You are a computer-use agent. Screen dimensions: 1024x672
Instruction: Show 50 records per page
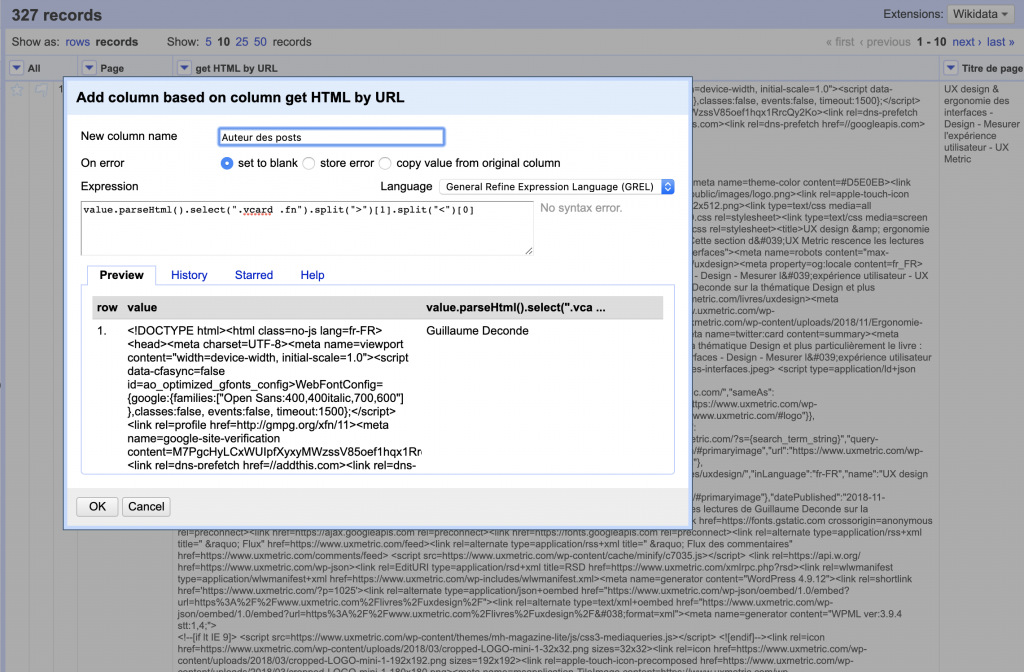coord(260,42)
